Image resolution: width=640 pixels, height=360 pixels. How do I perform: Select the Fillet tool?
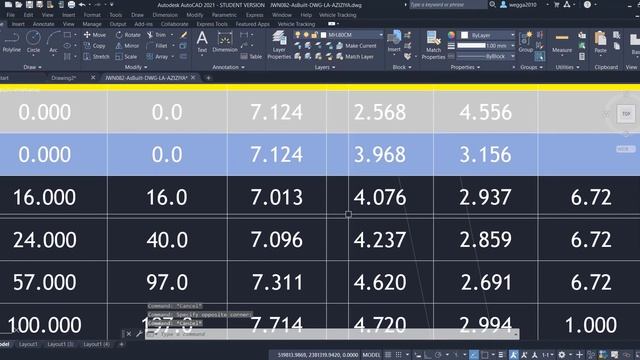(157, 46)
